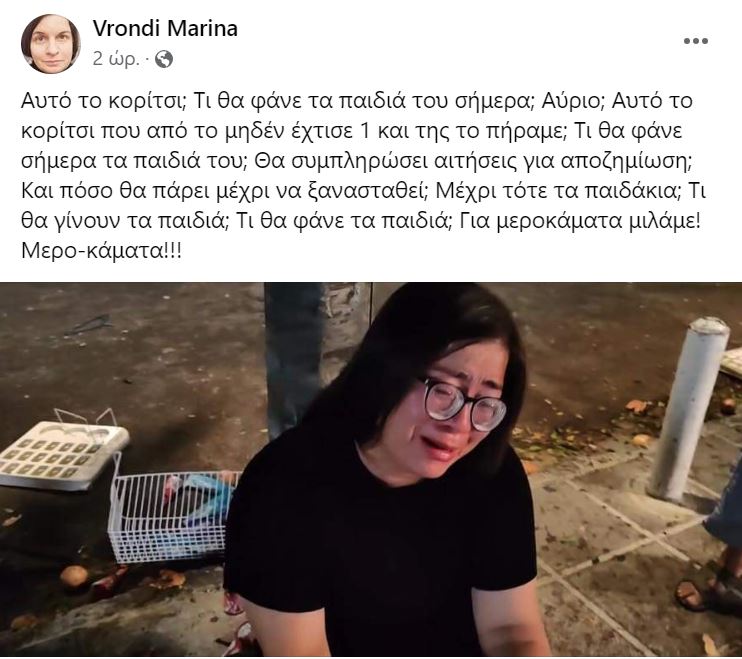Open the three-dot post options menu
Screen dimensions: 742x659
pos(696,41)
